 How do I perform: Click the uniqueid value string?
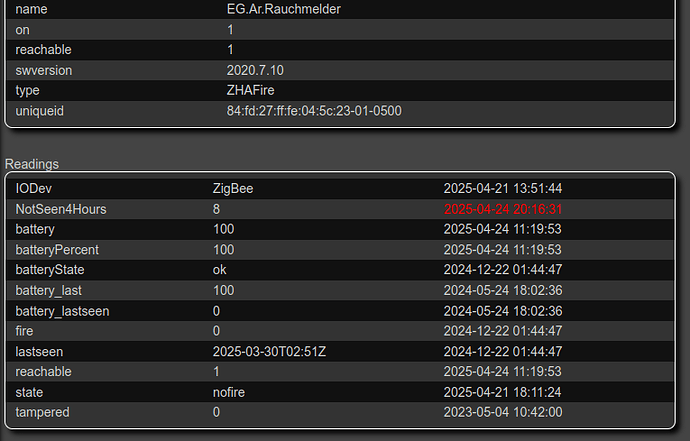pyautogui.click(x=314, y=111)
